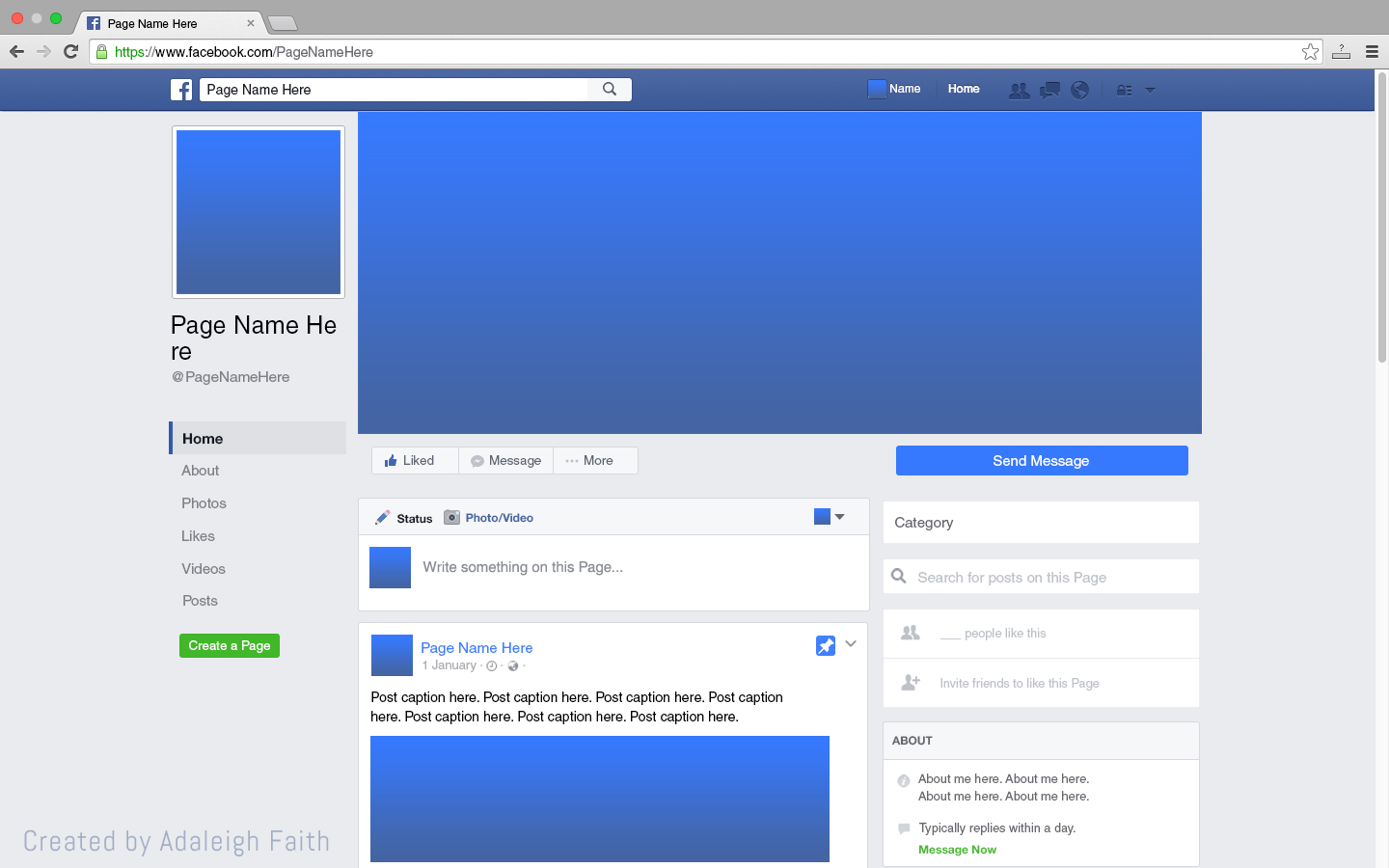This screenshot has height=868, width=1389.
Task: Open the Friend Requests icon
Action: [1019, 89]
